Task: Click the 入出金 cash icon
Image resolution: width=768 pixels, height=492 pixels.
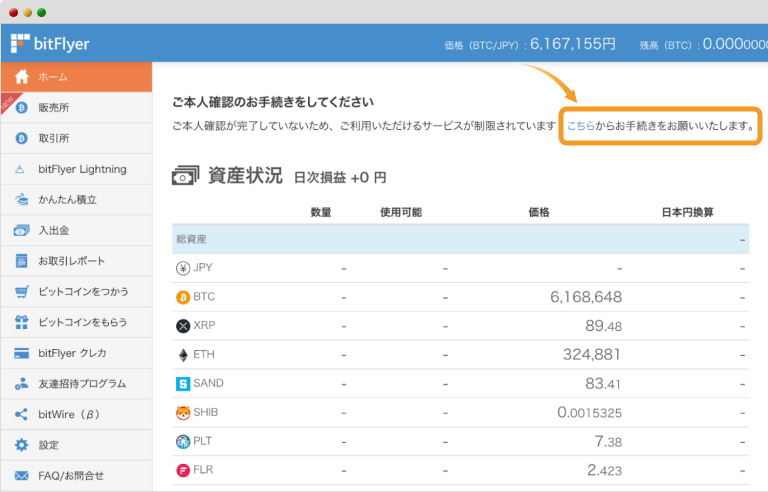Action: (22, 230)
